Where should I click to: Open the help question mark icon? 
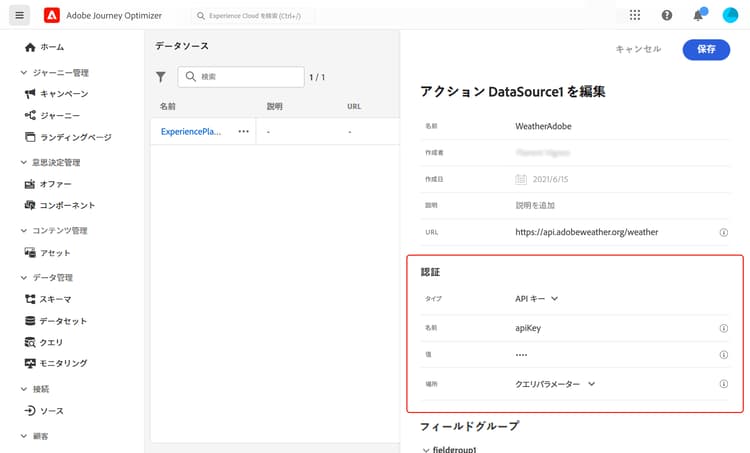[667, 15]
